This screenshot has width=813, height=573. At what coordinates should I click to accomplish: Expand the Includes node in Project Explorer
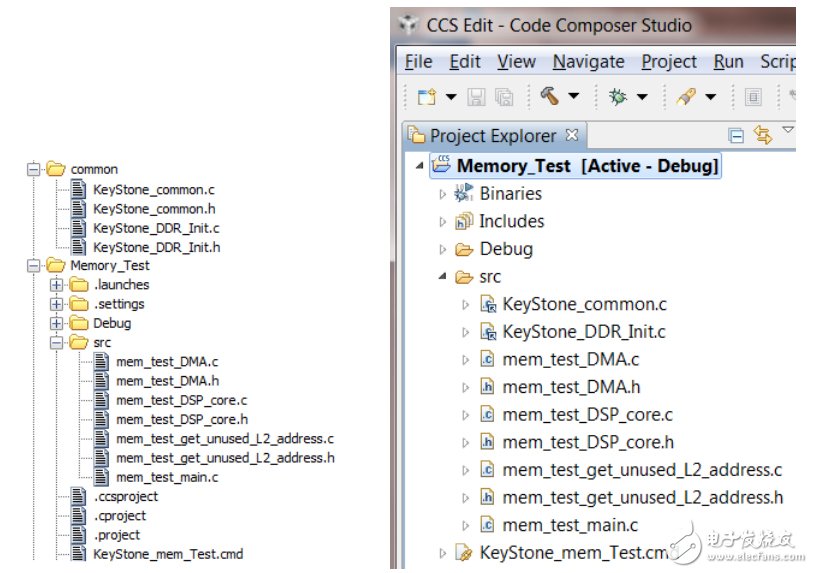[443, 222]
